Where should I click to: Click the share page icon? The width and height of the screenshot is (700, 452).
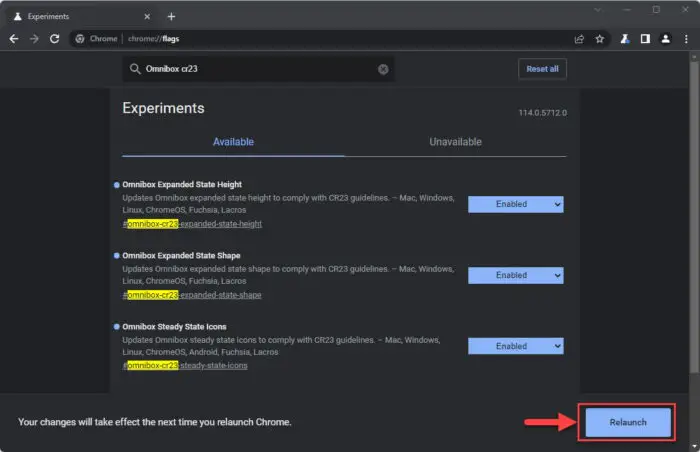579,39
